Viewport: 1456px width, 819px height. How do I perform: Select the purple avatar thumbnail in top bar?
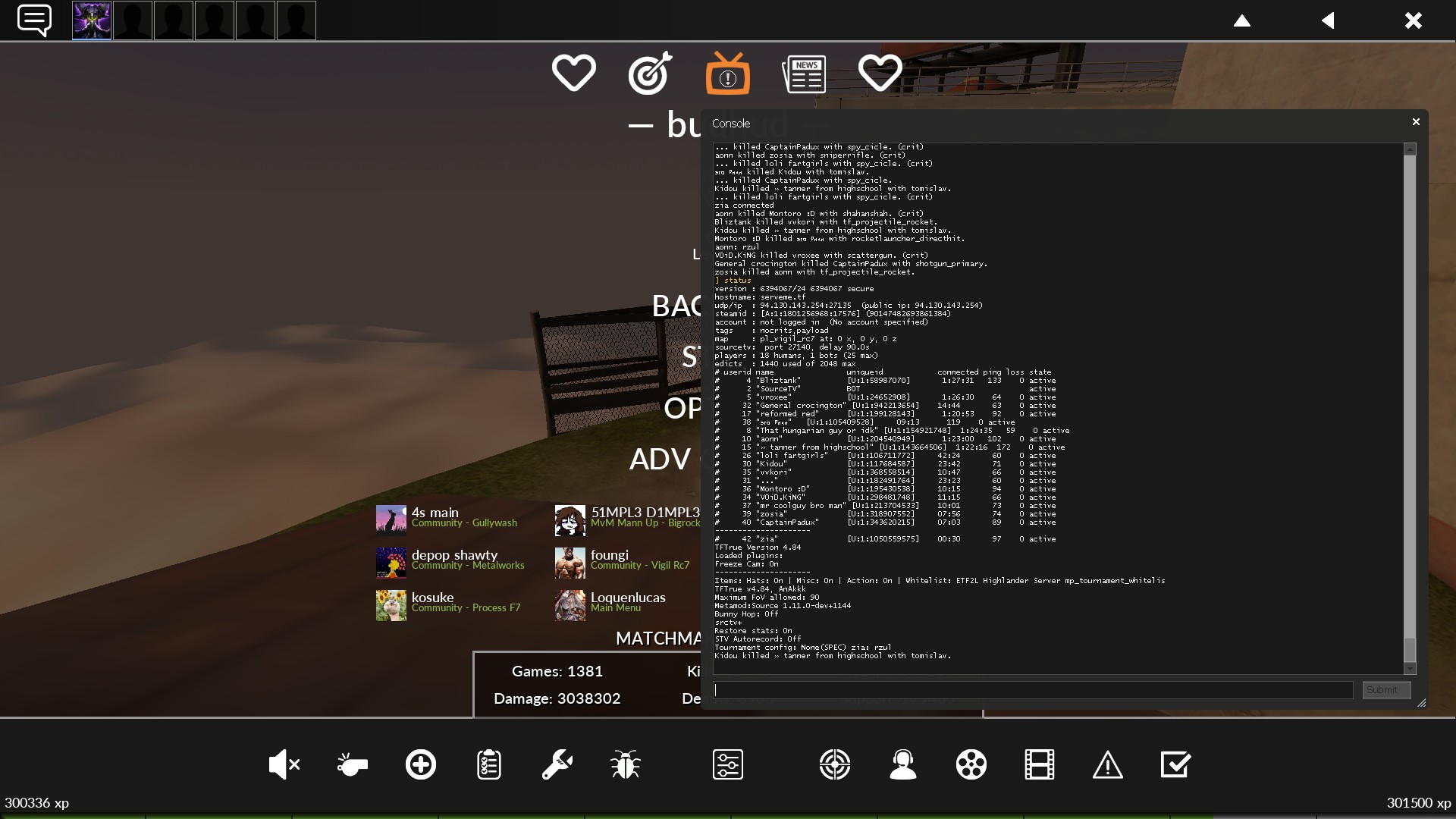[92, 20]
